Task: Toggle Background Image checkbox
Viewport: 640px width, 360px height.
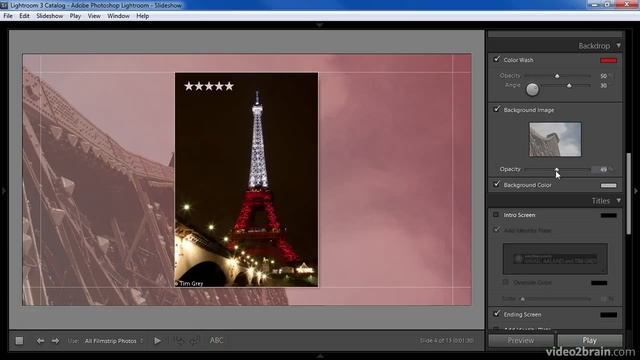Action: tap(496, 109)
